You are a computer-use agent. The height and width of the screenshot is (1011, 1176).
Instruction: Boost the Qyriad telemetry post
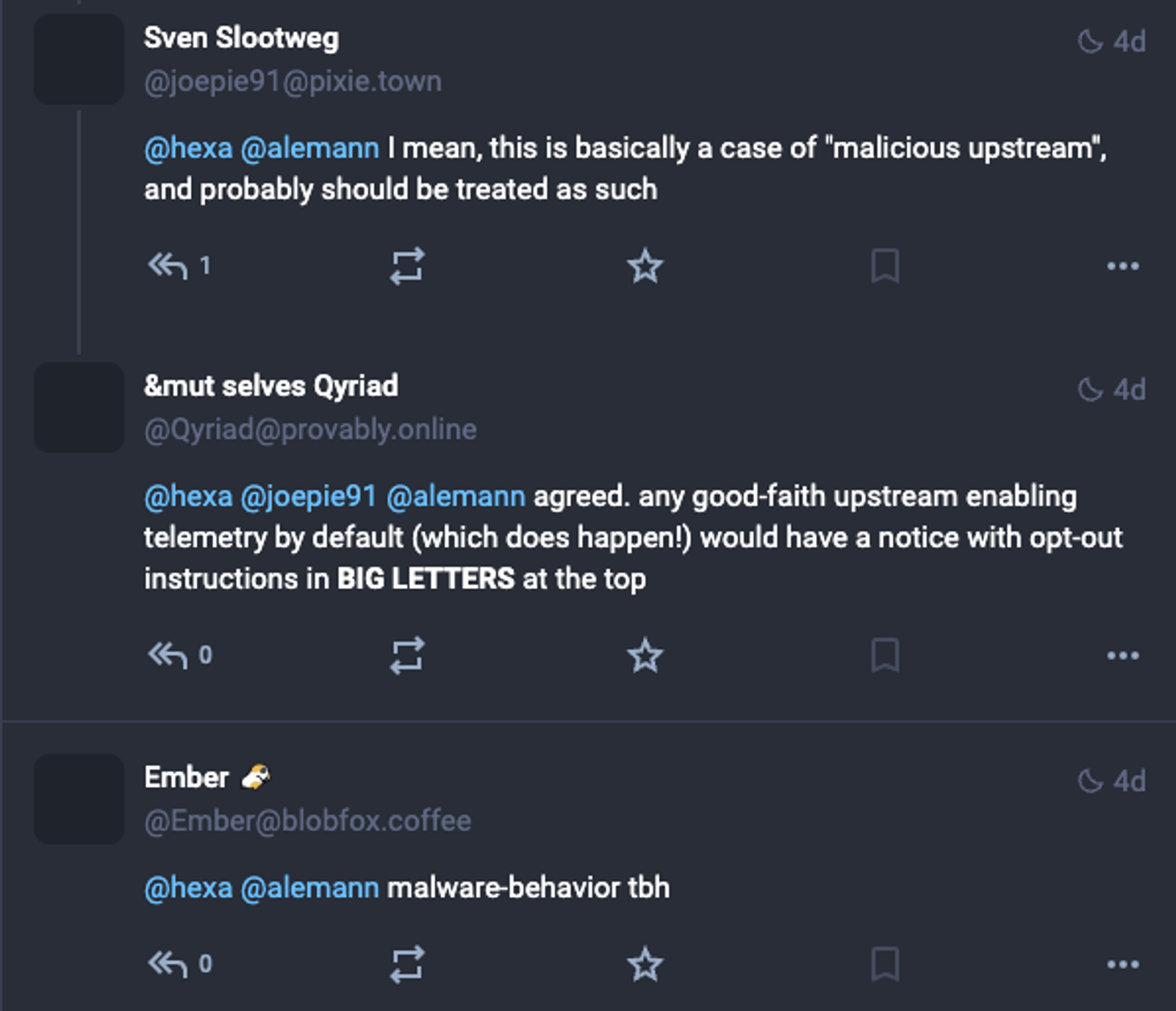coord(407,654)
